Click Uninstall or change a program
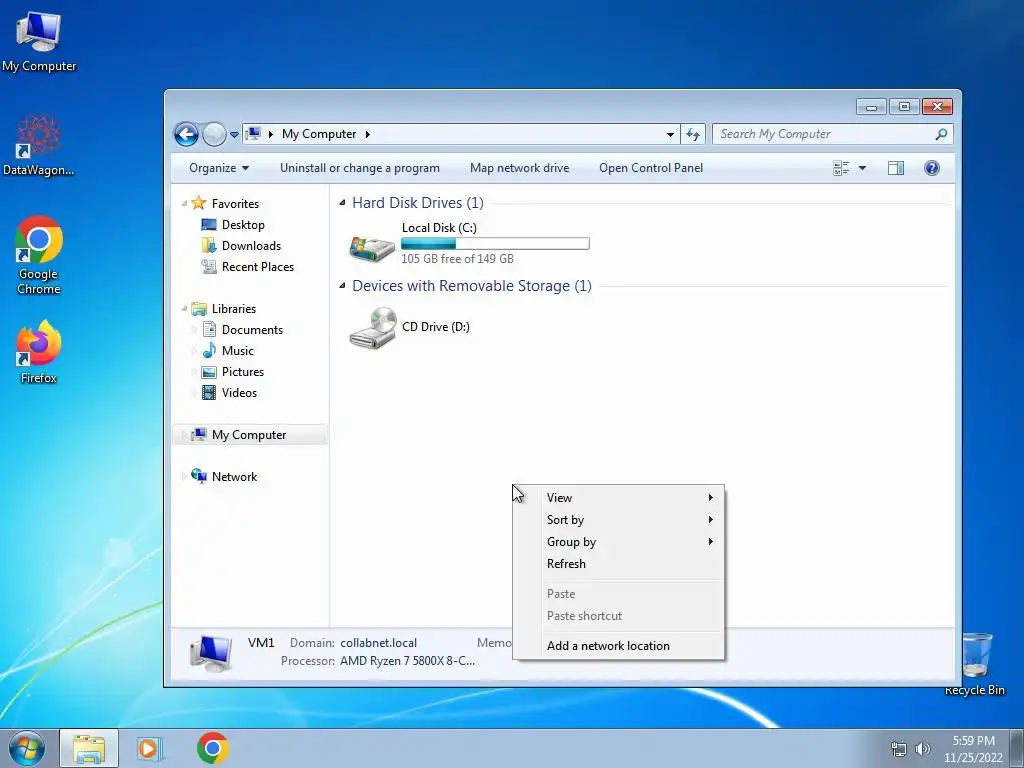This screenshot has width=1024, height=768. click(x=360, y=168)
